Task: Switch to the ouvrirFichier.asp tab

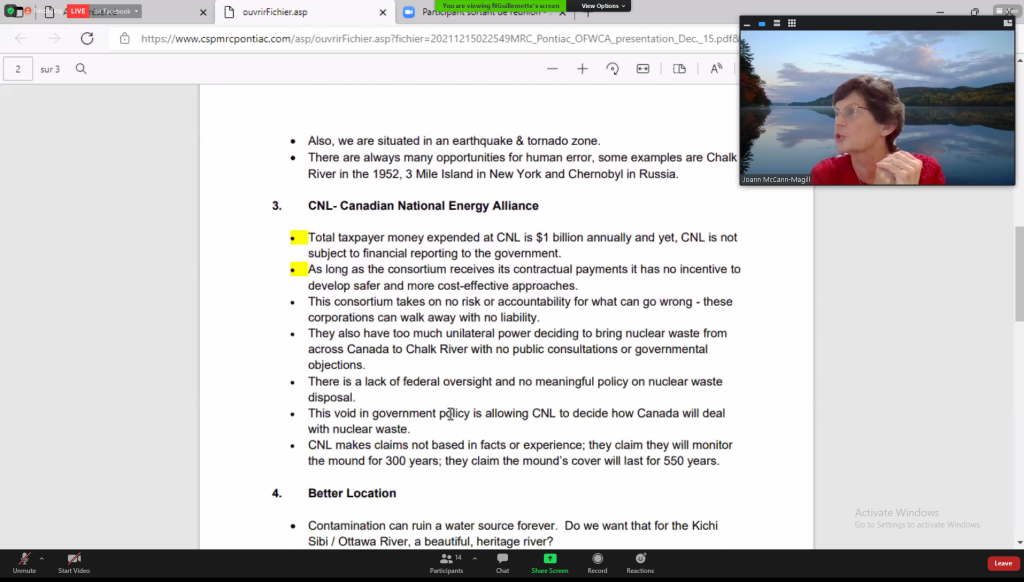Action: click(x=301, y=13)
